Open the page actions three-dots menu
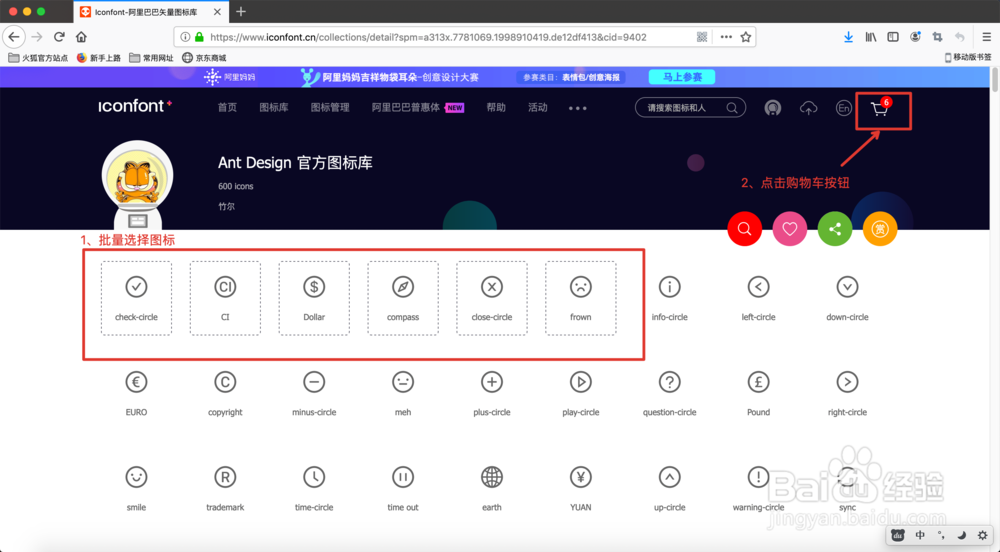1000x552 pixels. coord(726,37)
